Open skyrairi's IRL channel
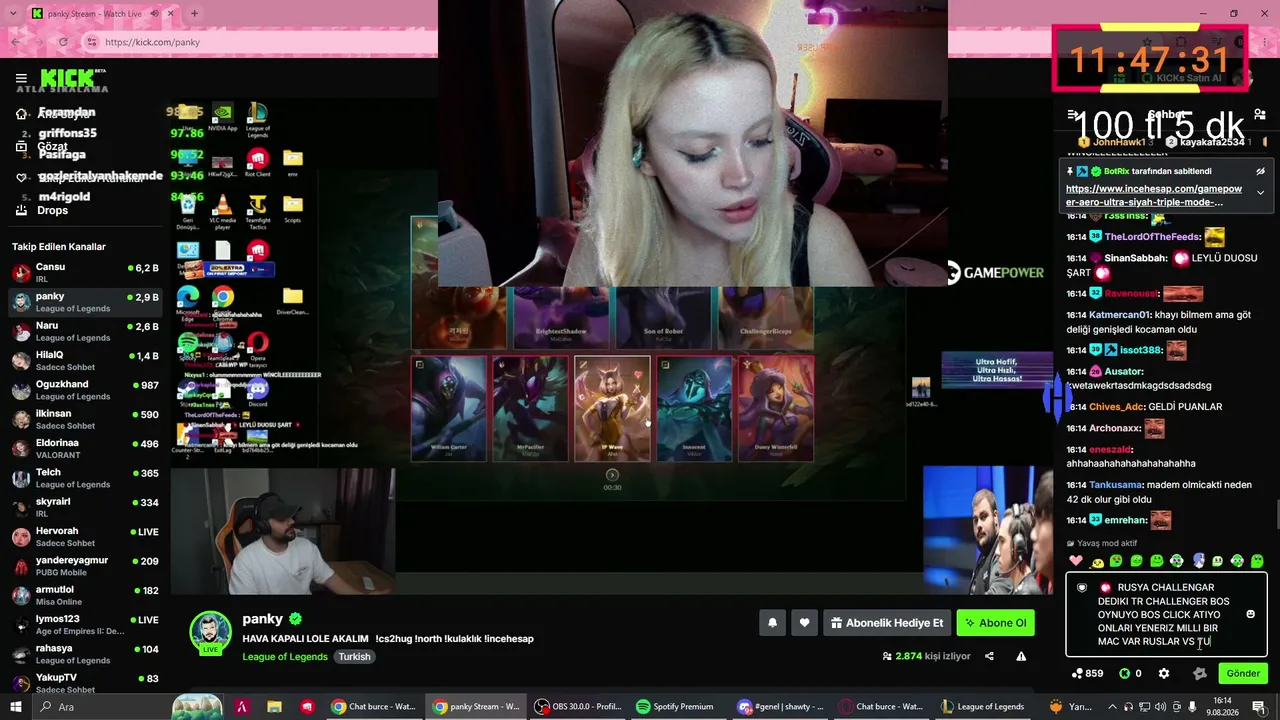Viewport: 1280px width, 720px height. coord(85,507)
